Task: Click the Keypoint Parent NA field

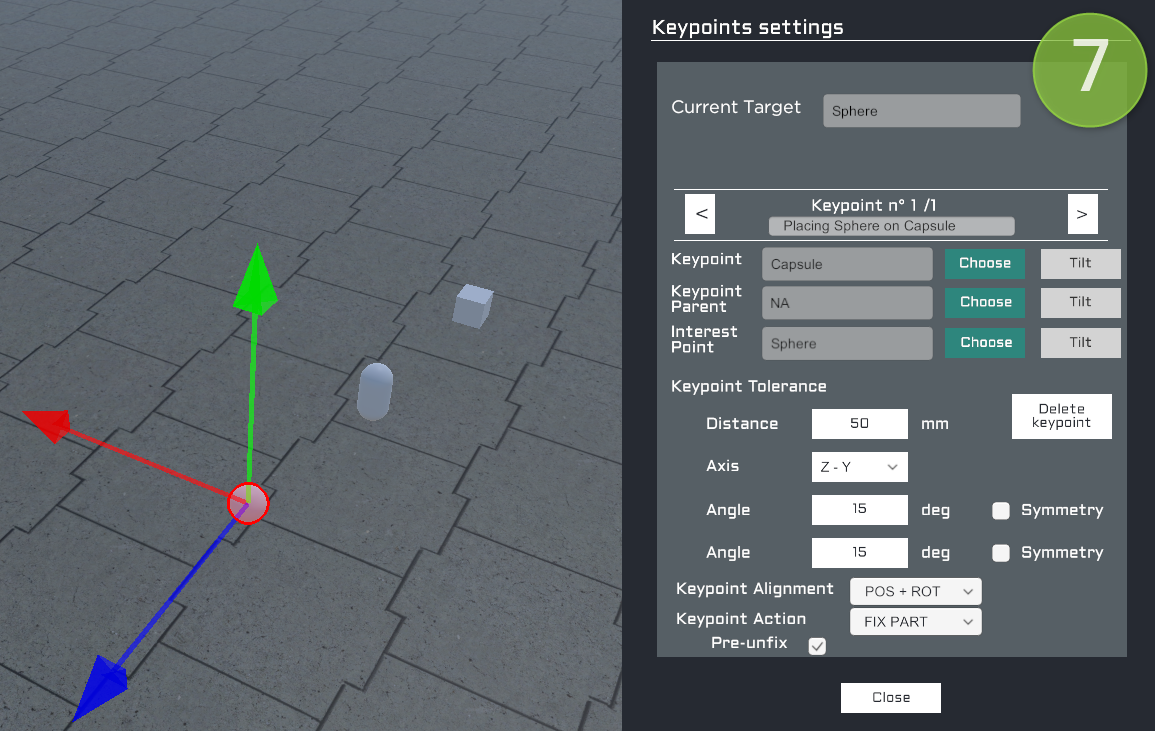Action: (x=847, y=303)
